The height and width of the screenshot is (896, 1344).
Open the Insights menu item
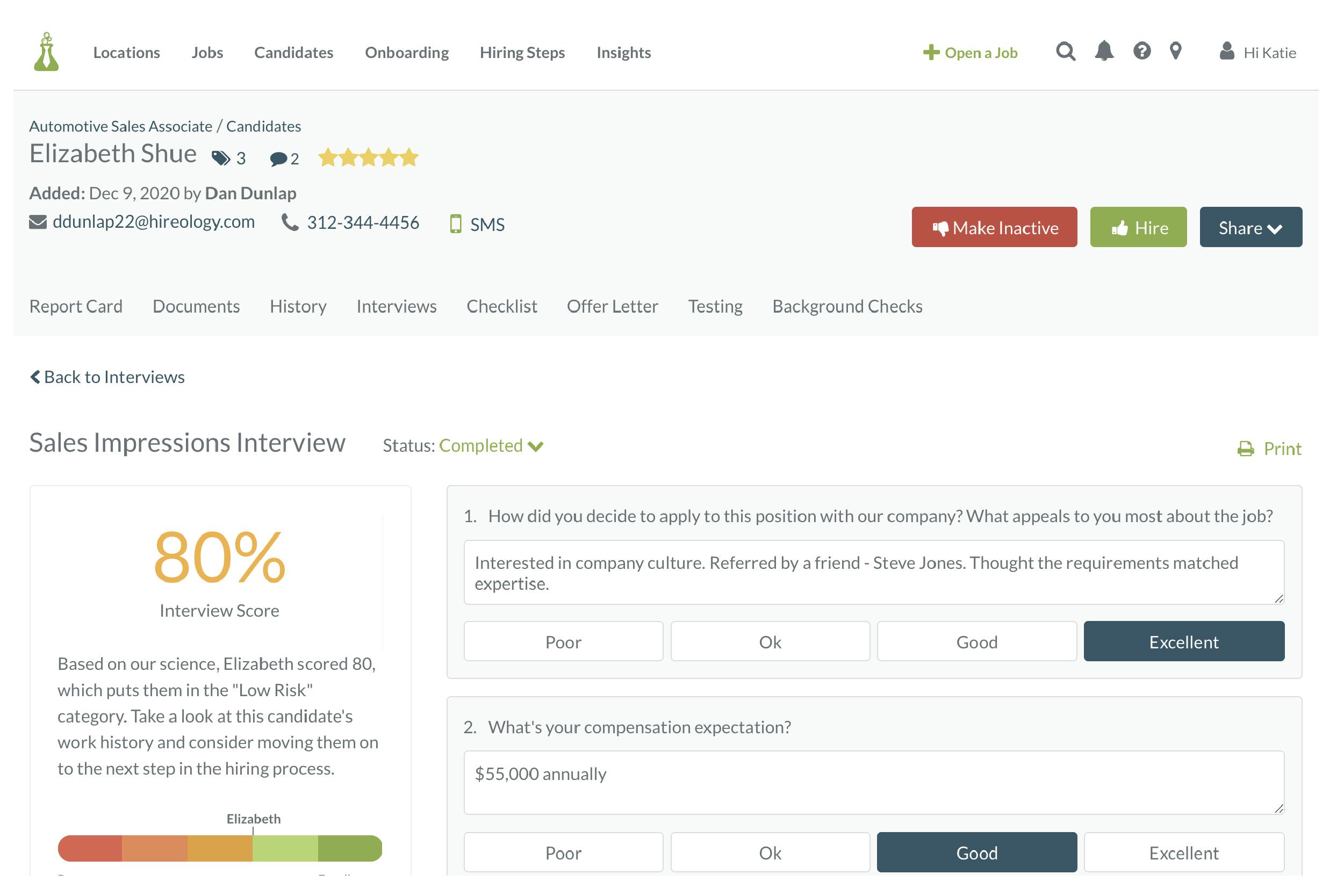[624, 53]
